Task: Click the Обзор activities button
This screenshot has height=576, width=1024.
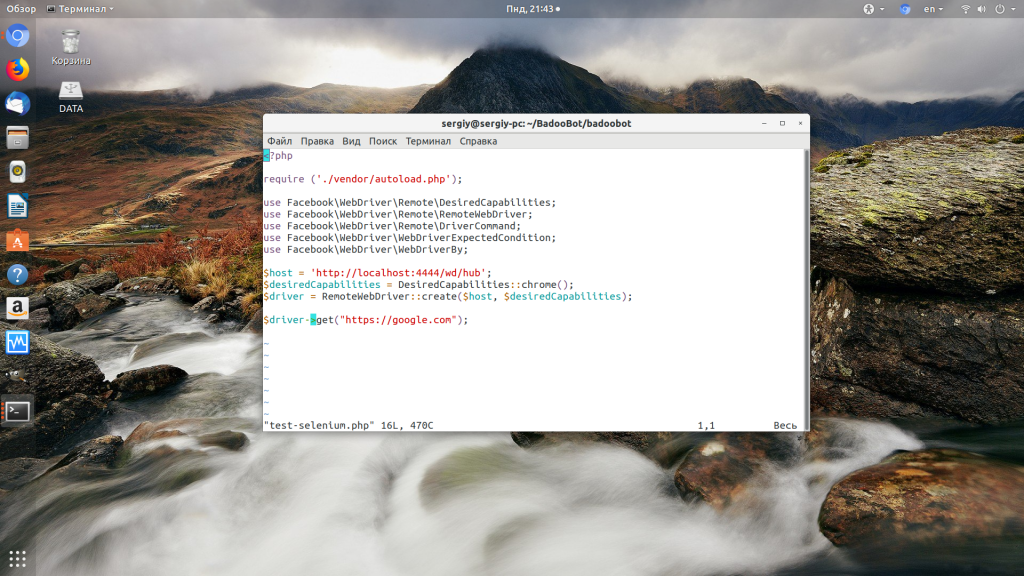Action: [21, 8]
